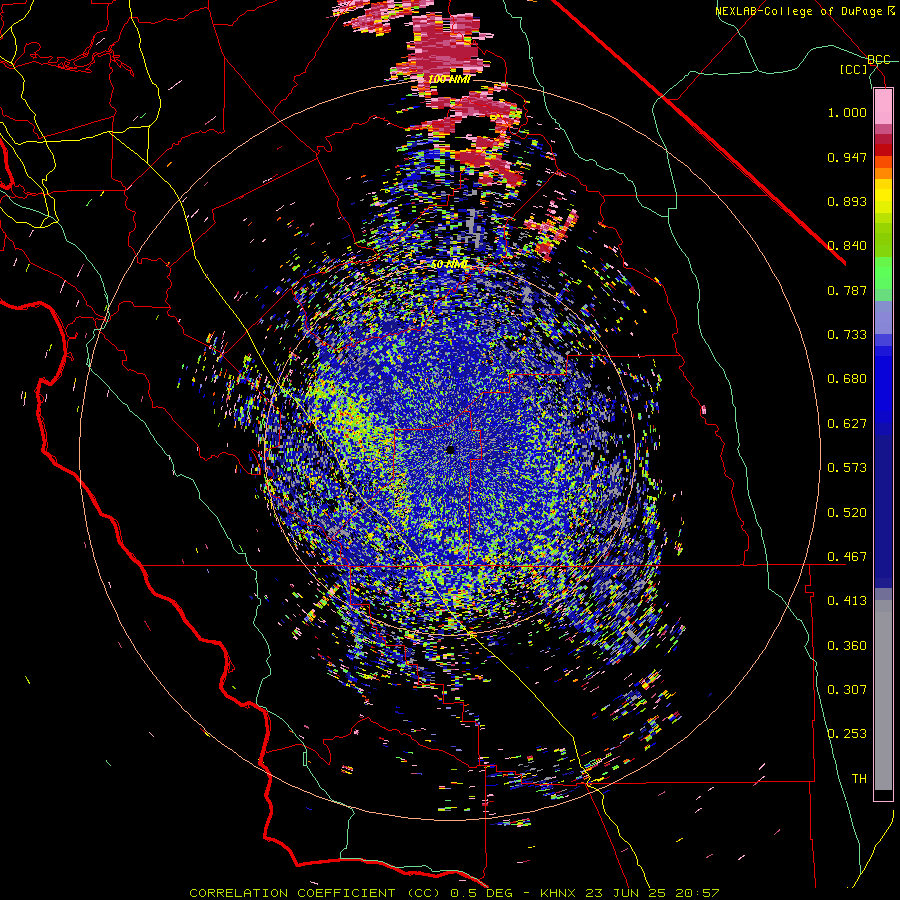
Task: Click the radar site dot at map center
Action: pos(451,450)
